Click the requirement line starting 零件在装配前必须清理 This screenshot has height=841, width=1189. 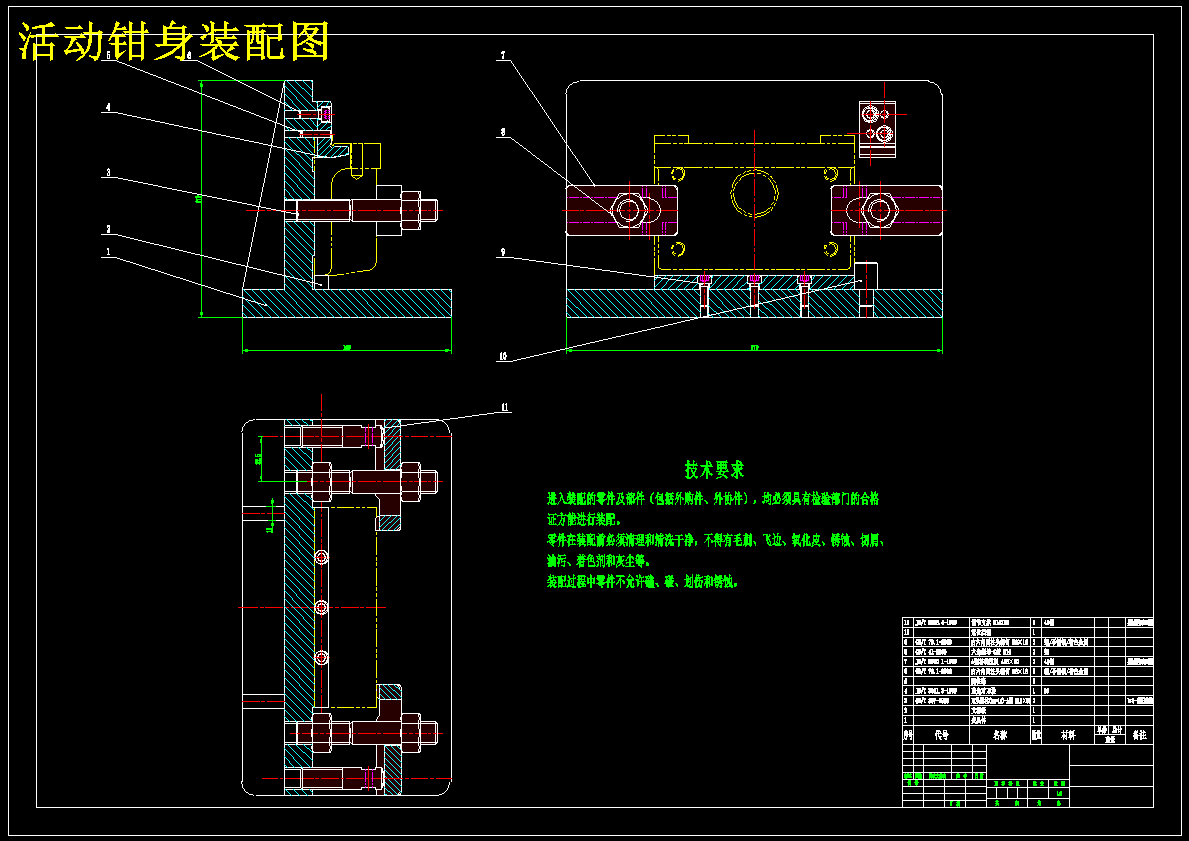click(717, 541)
